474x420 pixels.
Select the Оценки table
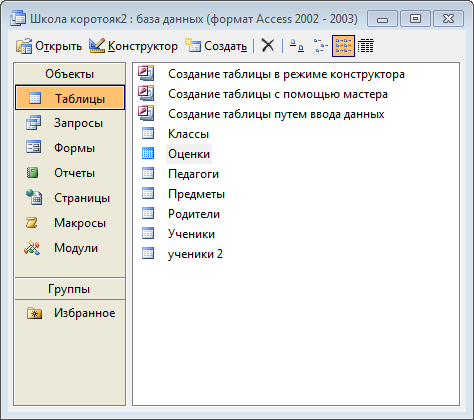(x=189, y=154)
